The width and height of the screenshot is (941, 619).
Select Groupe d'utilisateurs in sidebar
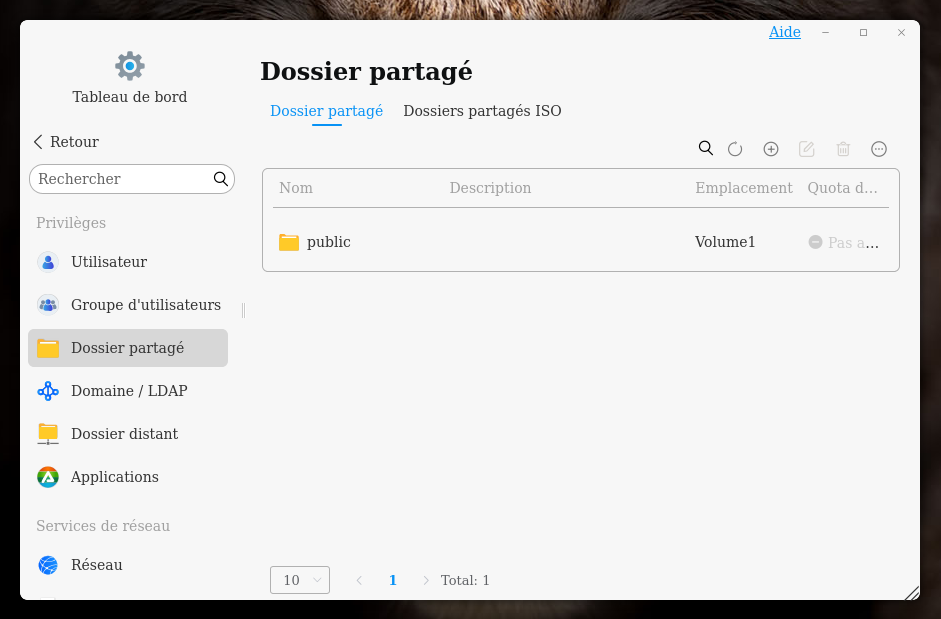(x=145, y=305)
